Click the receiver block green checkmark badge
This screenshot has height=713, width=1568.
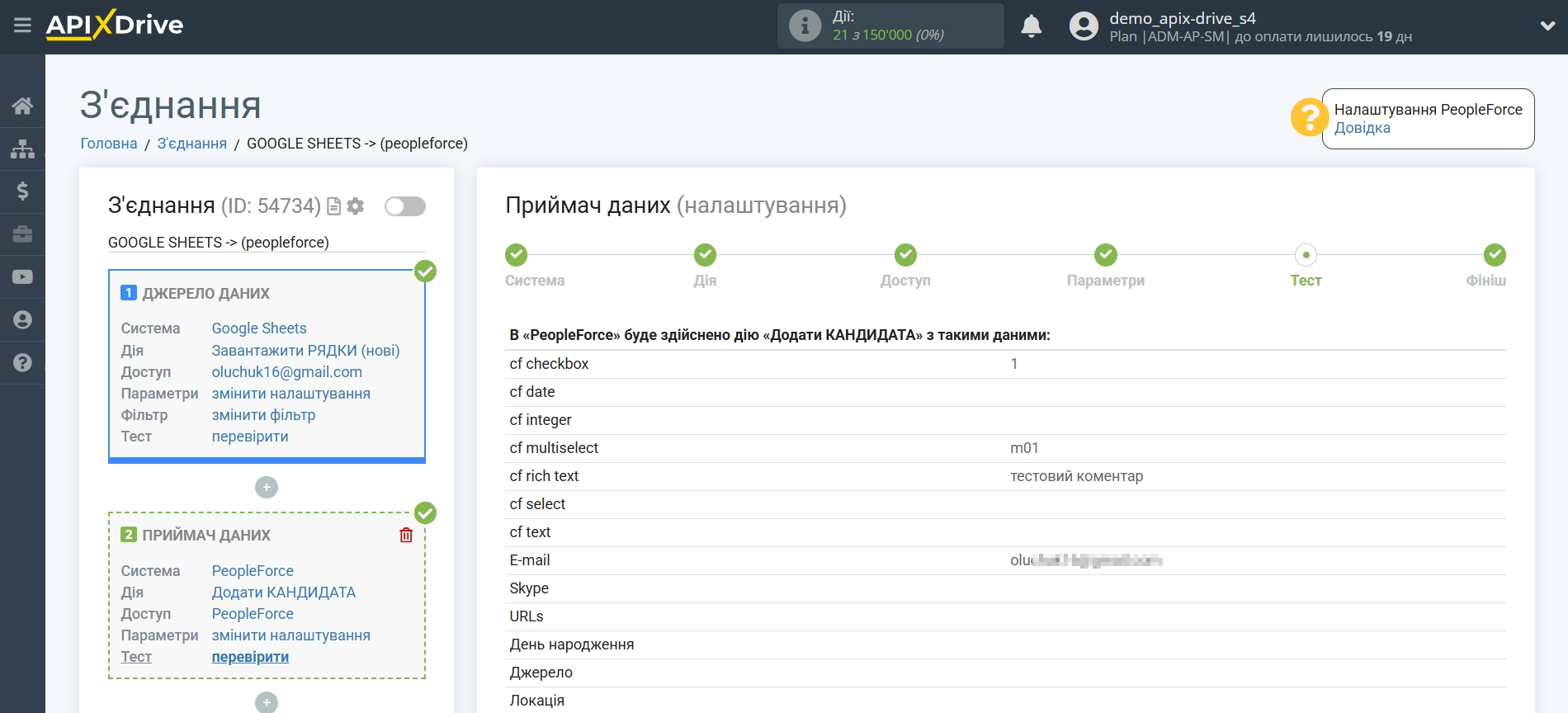[425, 513]
